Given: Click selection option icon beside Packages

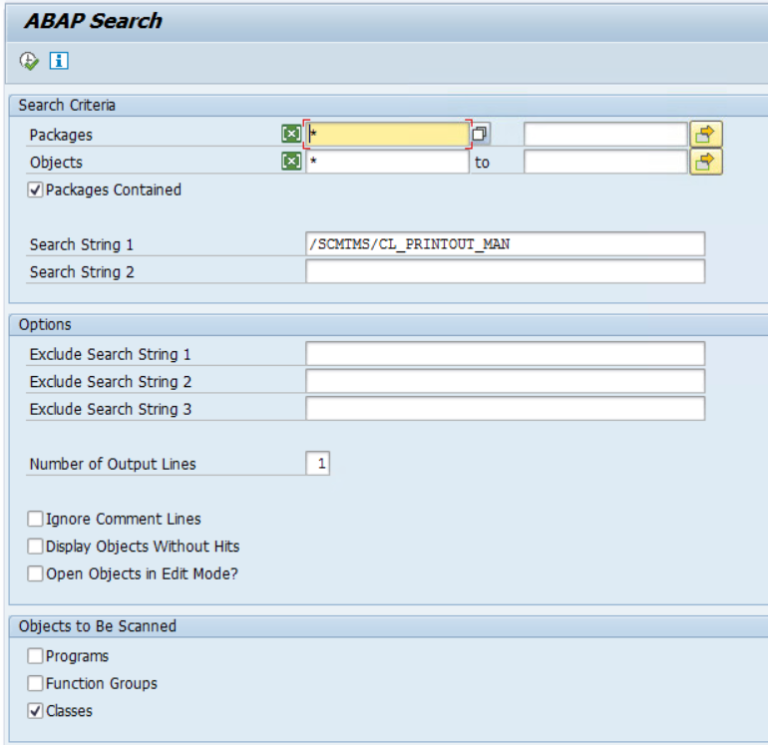Looking at the screenshot, I should 291,134.
